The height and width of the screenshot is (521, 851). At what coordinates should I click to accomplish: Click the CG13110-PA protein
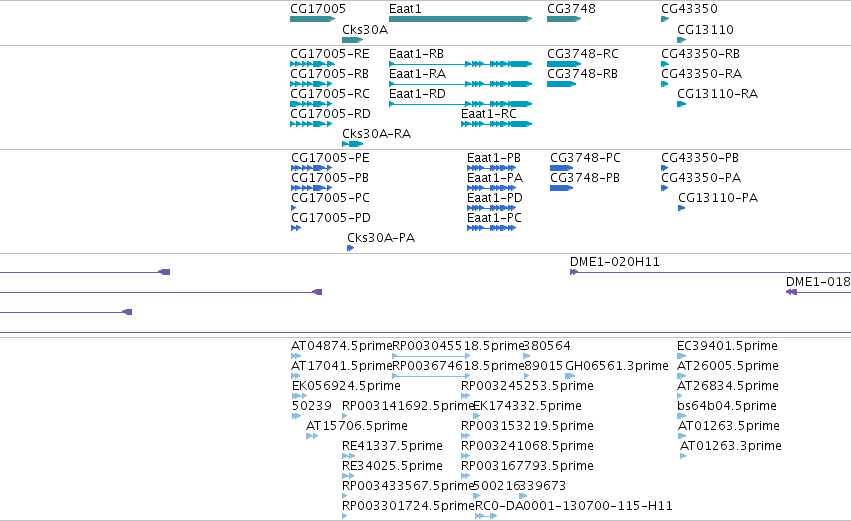pyautogui.click(x=682, y=208)
